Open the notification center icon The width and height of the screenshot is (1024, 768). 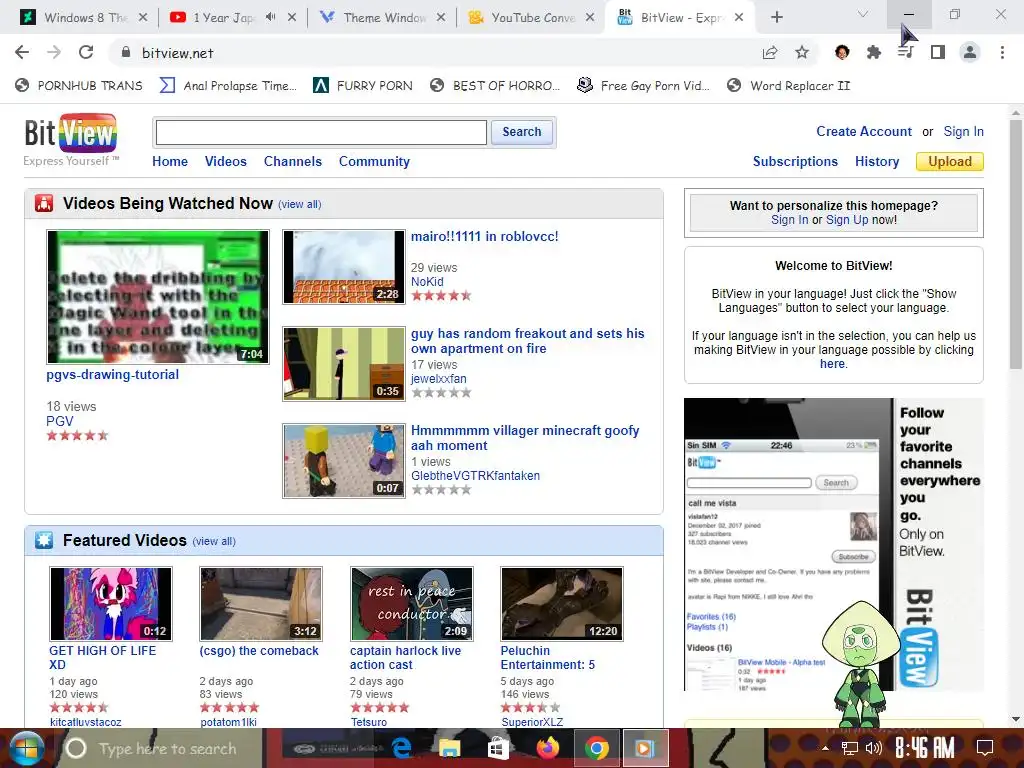pos(985,748)
